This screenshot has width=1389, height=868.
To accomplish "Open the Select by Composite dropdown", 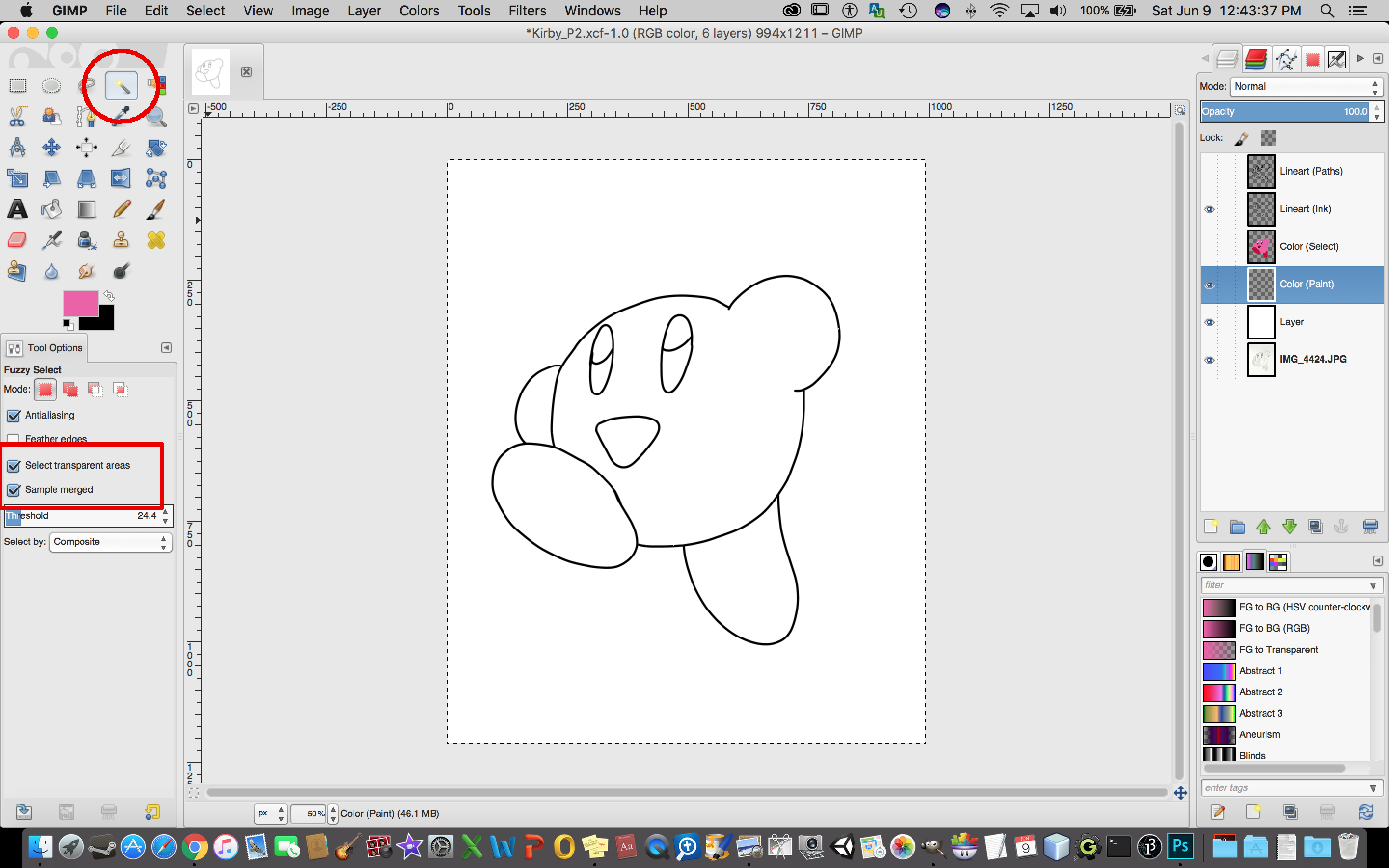I will (111, 542).
